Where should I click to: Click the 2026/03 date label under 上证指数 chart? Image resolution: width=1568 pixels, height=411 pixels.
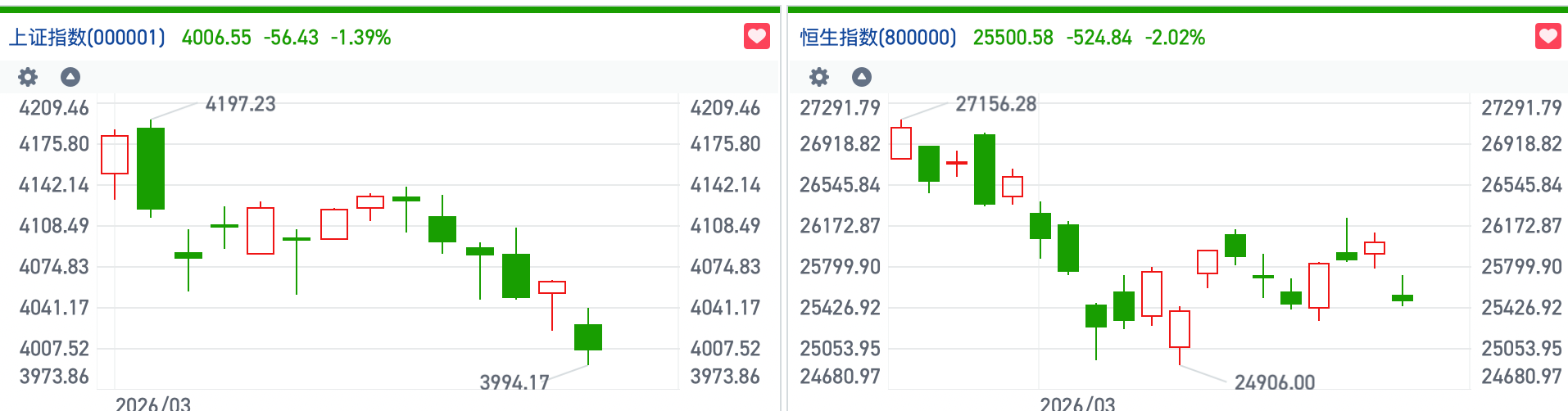pyautogui.click(x=153, y=404)
